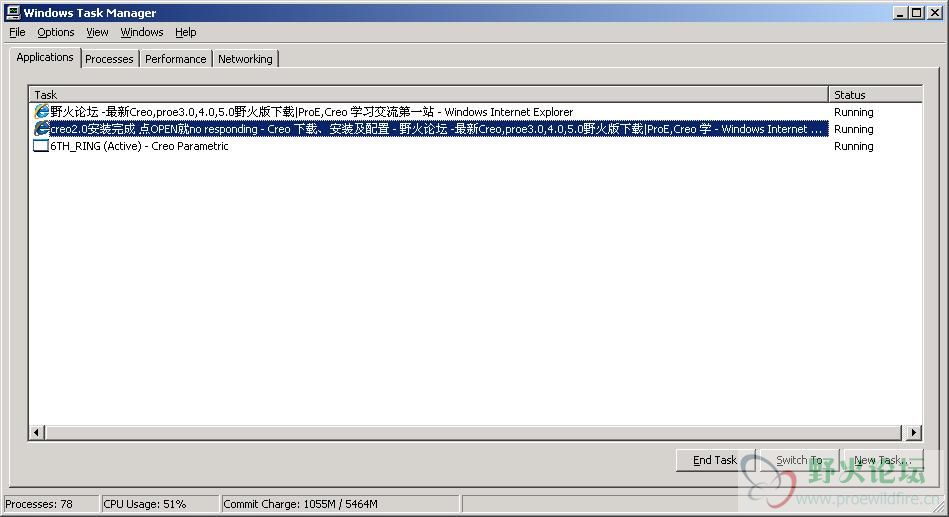Click the CPU Usage: 51% status entry
Screen dimensions: 949x517
coord(160,504)
